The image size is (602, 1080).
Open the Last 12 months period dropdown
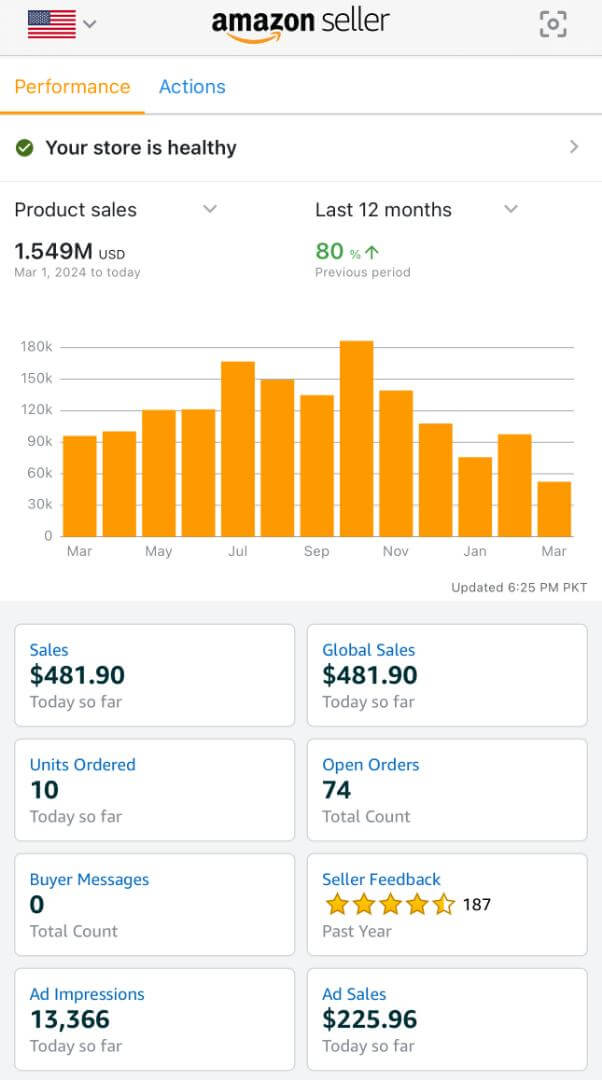(x=511, y=209)
